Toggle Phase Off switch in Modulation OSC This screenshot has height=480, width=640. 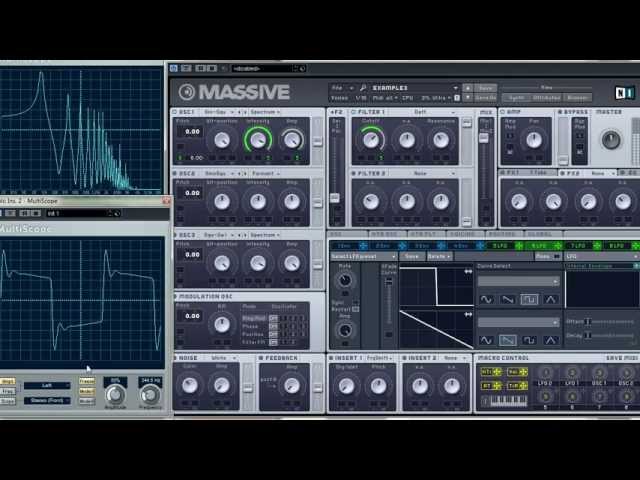(273, 326)
